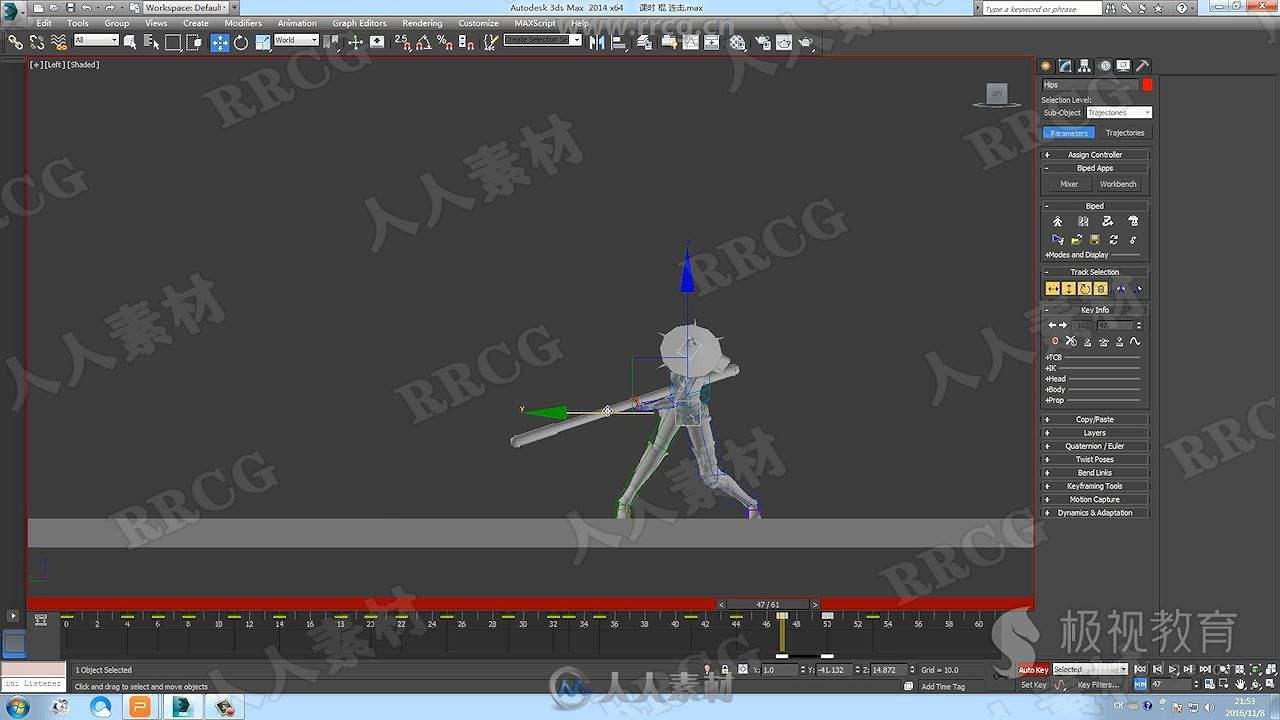Open the Curve Editor from the toolbar
Screen dimensions: 1280x720
click(691, 42)
